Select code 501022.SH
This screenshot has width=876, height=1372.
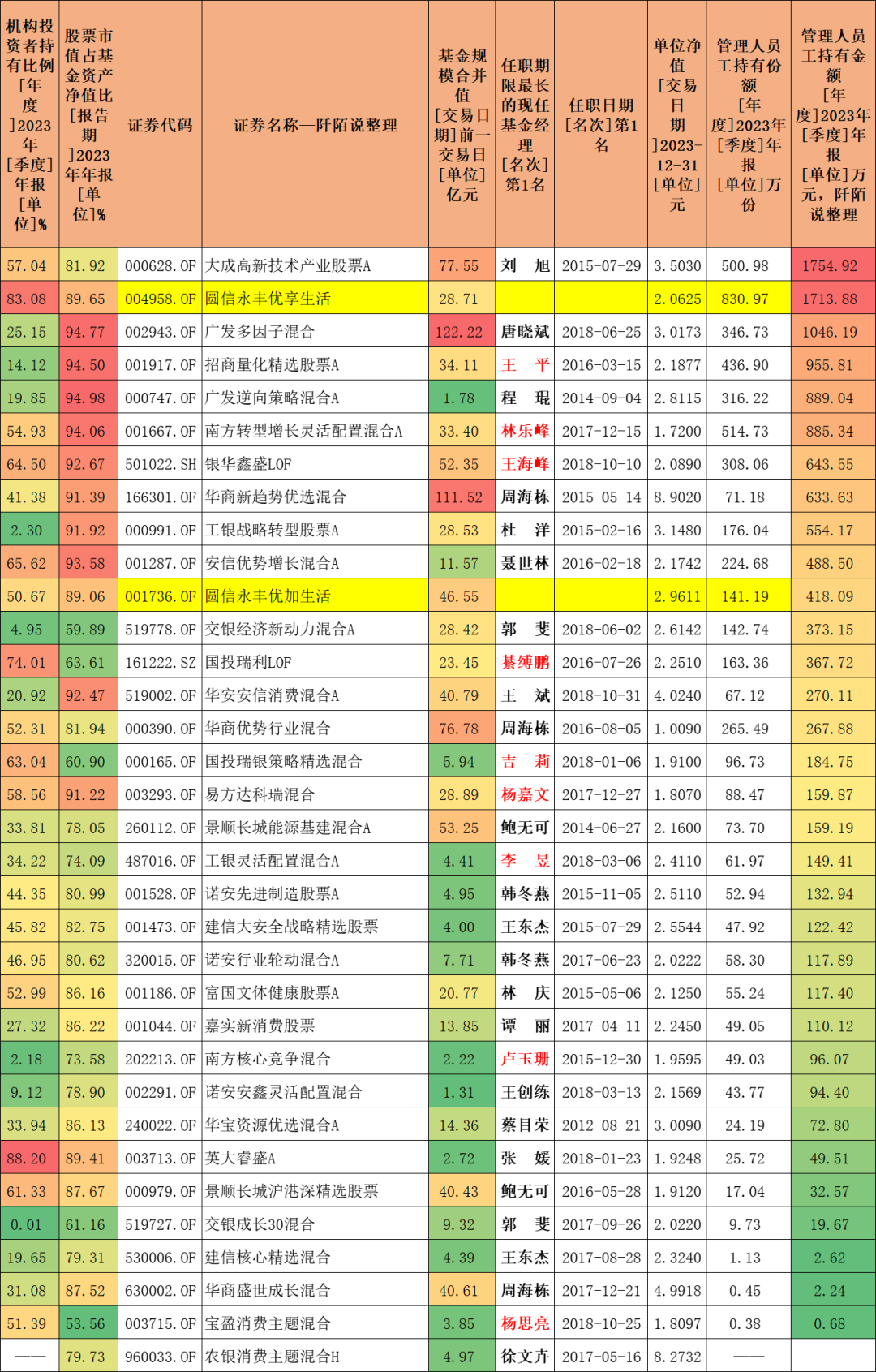[x=161, y=464]
